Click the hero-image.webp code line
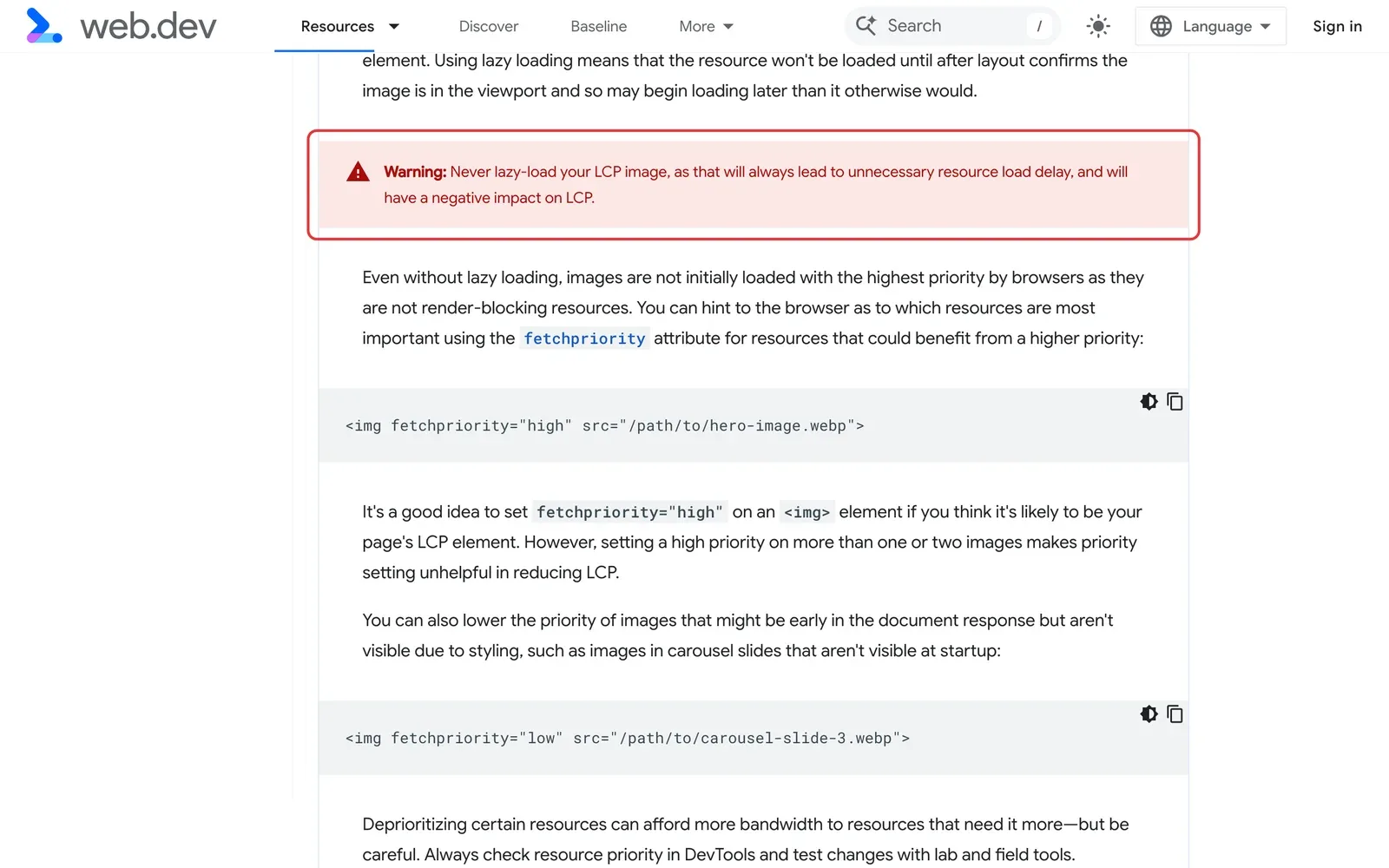Screen dimensions: 1389x868 [605, 425]
